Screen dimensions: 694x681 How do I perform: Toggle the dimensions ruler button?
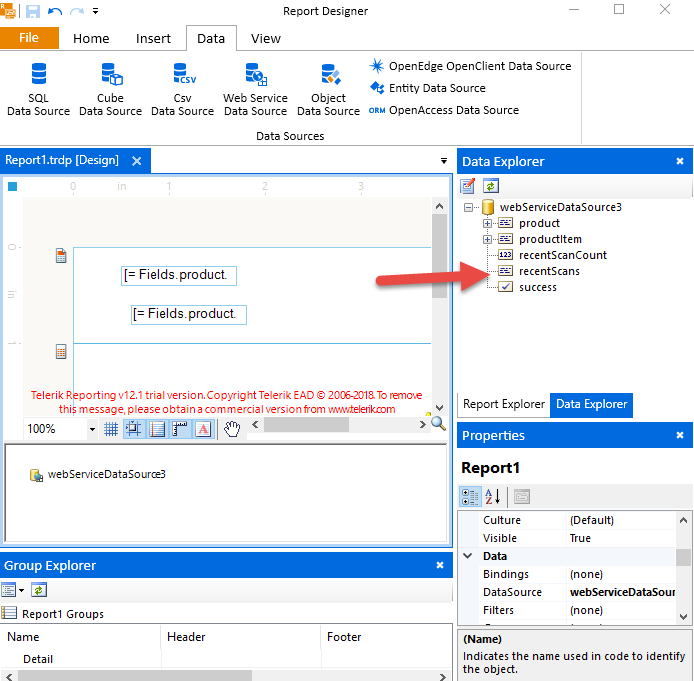[180, 429]
